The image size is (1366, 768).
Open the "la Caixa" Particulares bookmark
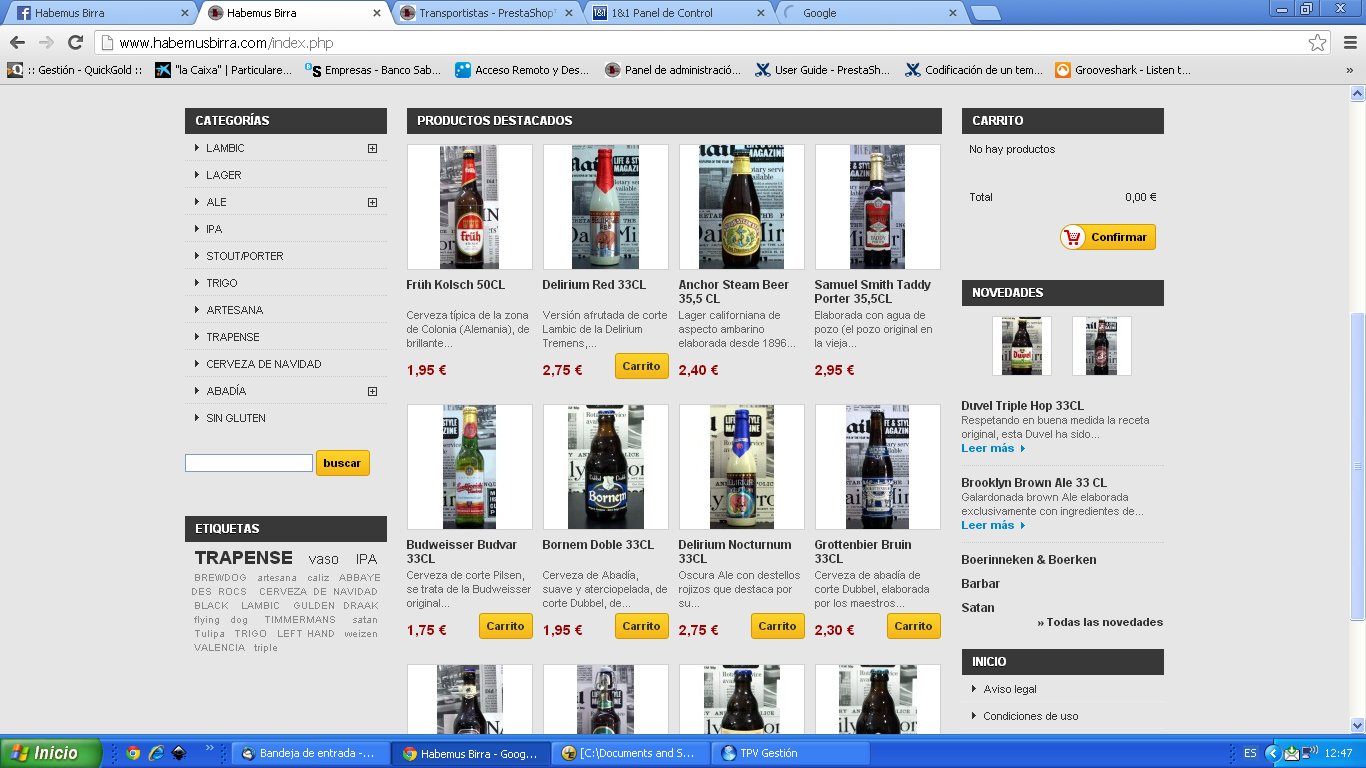[x=224, y=70]
